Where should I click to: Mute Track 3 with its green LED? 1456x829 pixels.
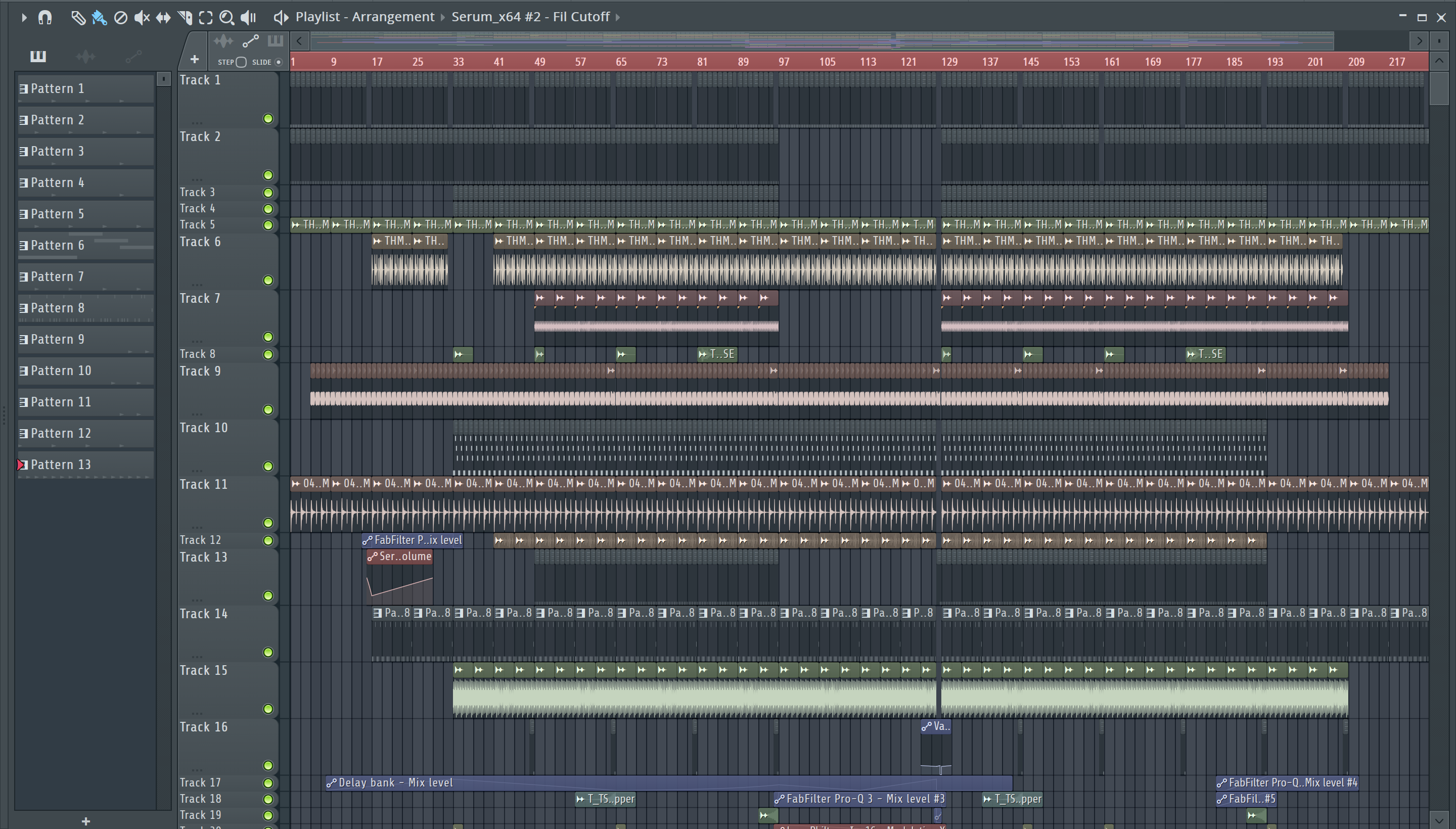point(267,193)
